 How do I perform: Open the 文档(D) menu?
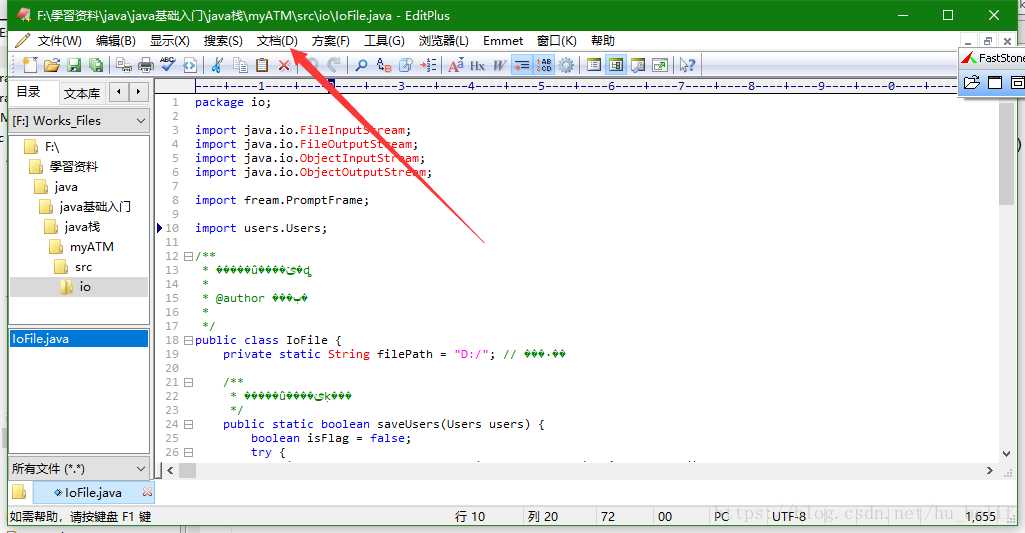[x=277, y=41]
